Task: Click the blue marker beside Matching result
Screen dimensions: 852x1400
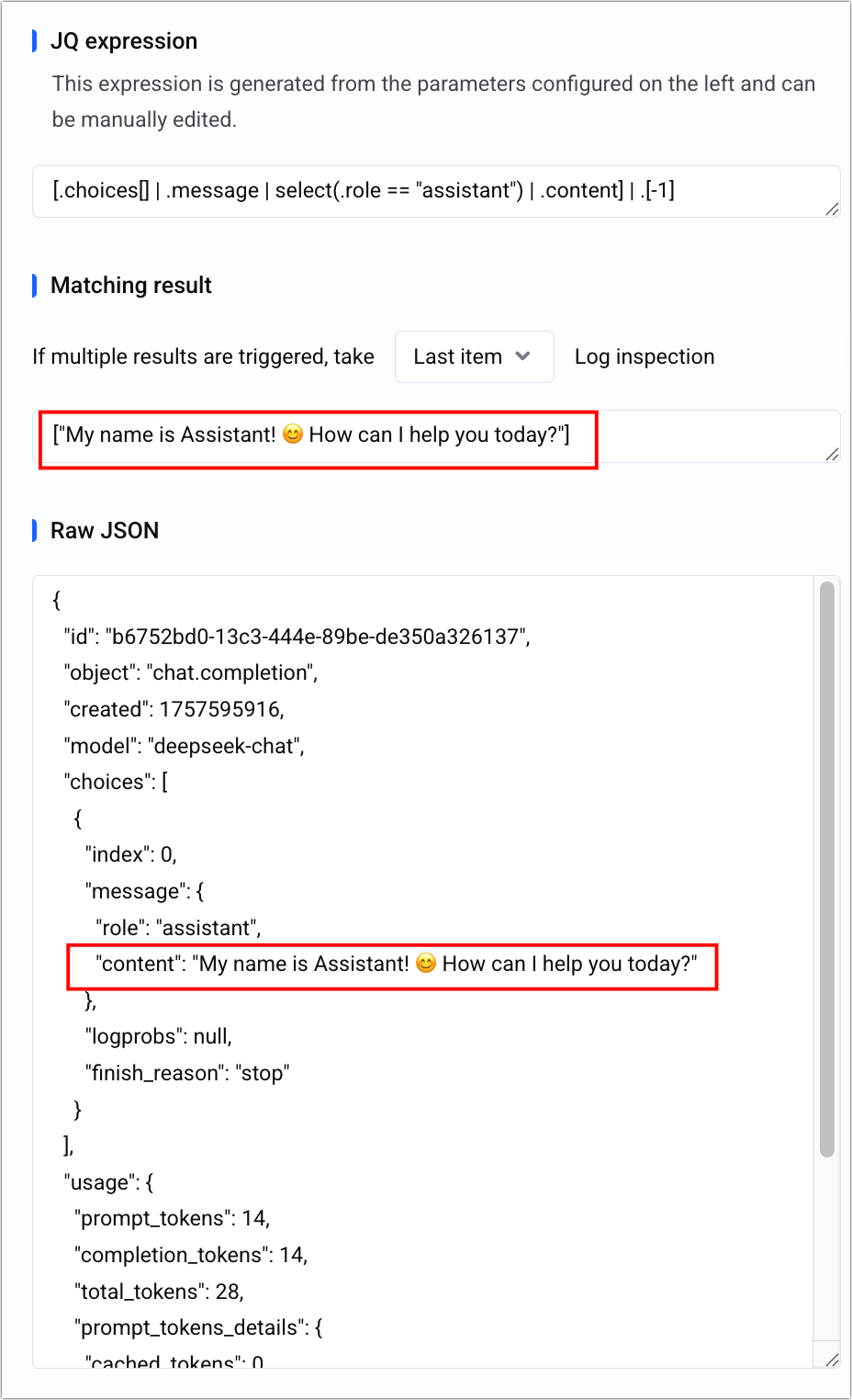Action: point(35,286)
